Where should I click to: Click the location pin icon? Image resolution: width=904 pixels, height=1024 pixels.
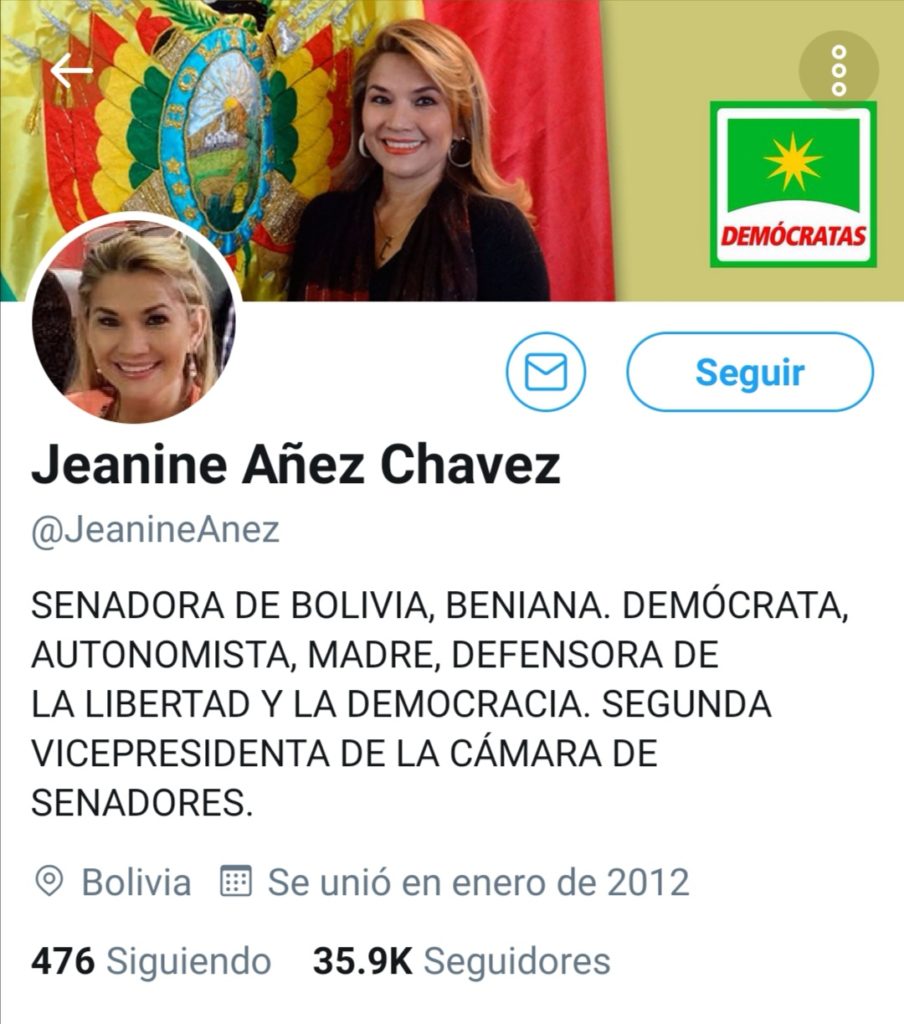point(48,882)
